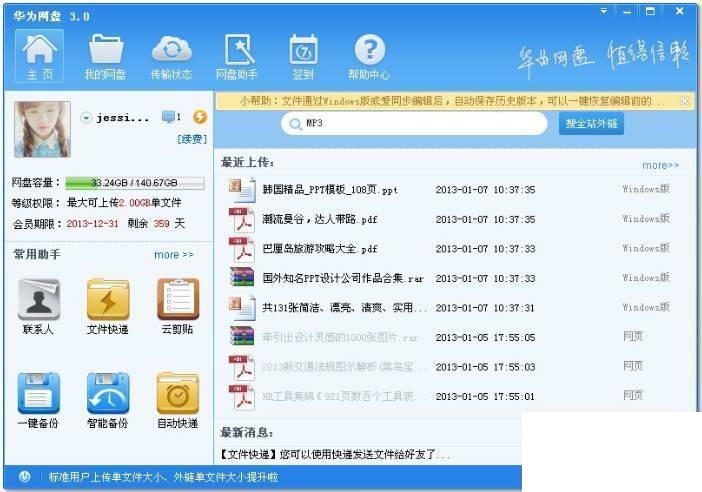Launch 文件快递 file express icon
The width and height of the screenshot is (702, 492).
108,307
